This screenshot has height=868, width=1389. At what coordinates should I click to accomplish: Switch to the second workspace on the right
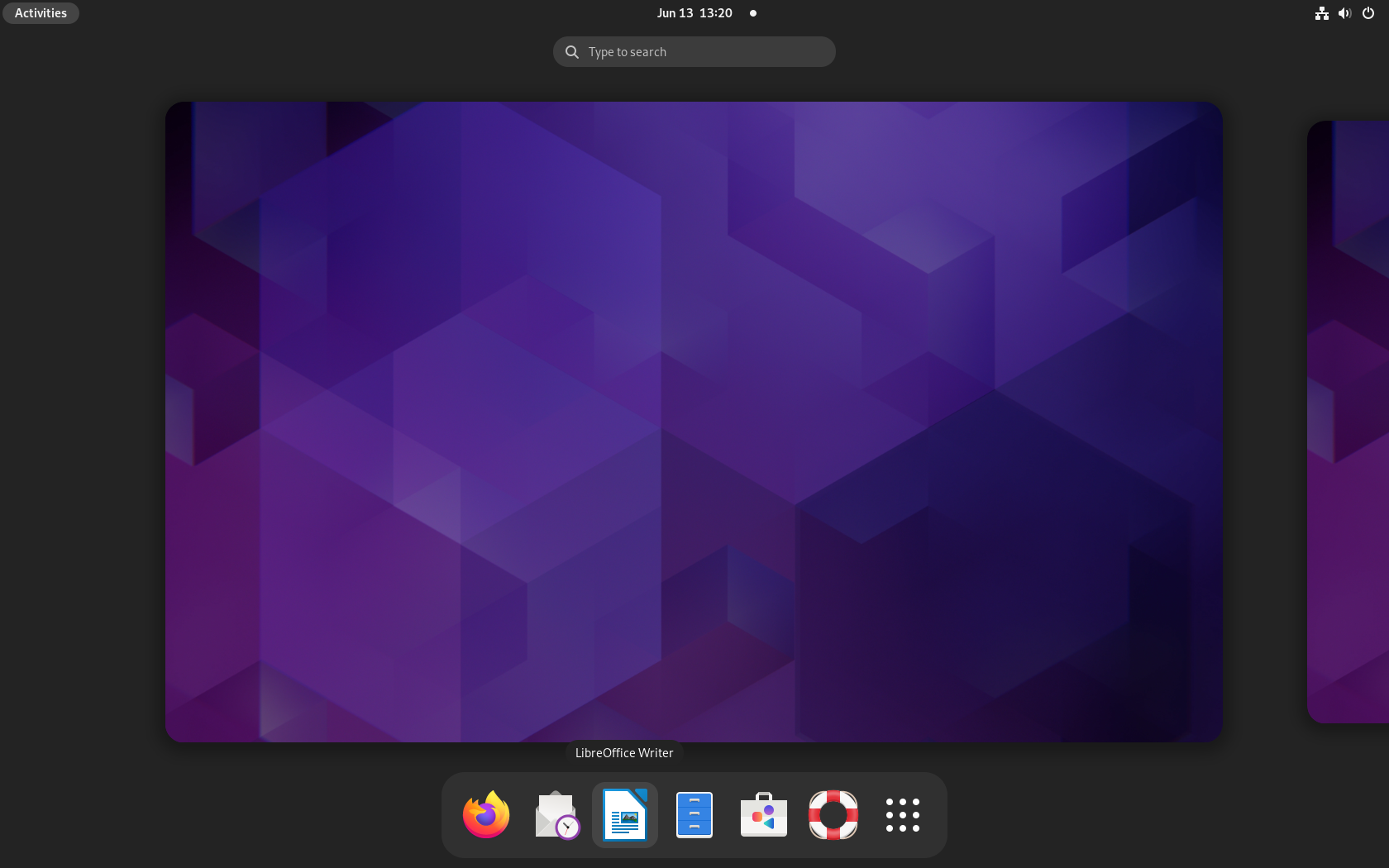(x=1348, y=422)
